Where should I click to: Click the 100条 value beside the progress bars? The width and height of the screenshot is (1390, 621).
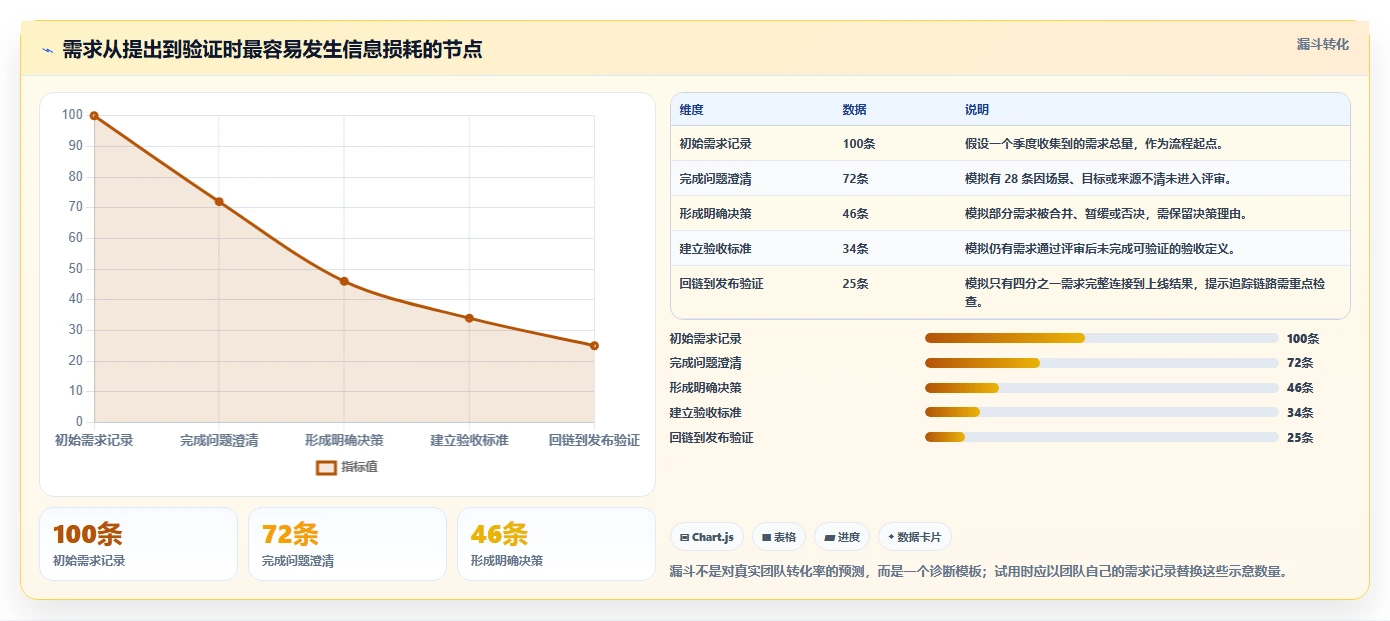click(x=1302, y=339)
